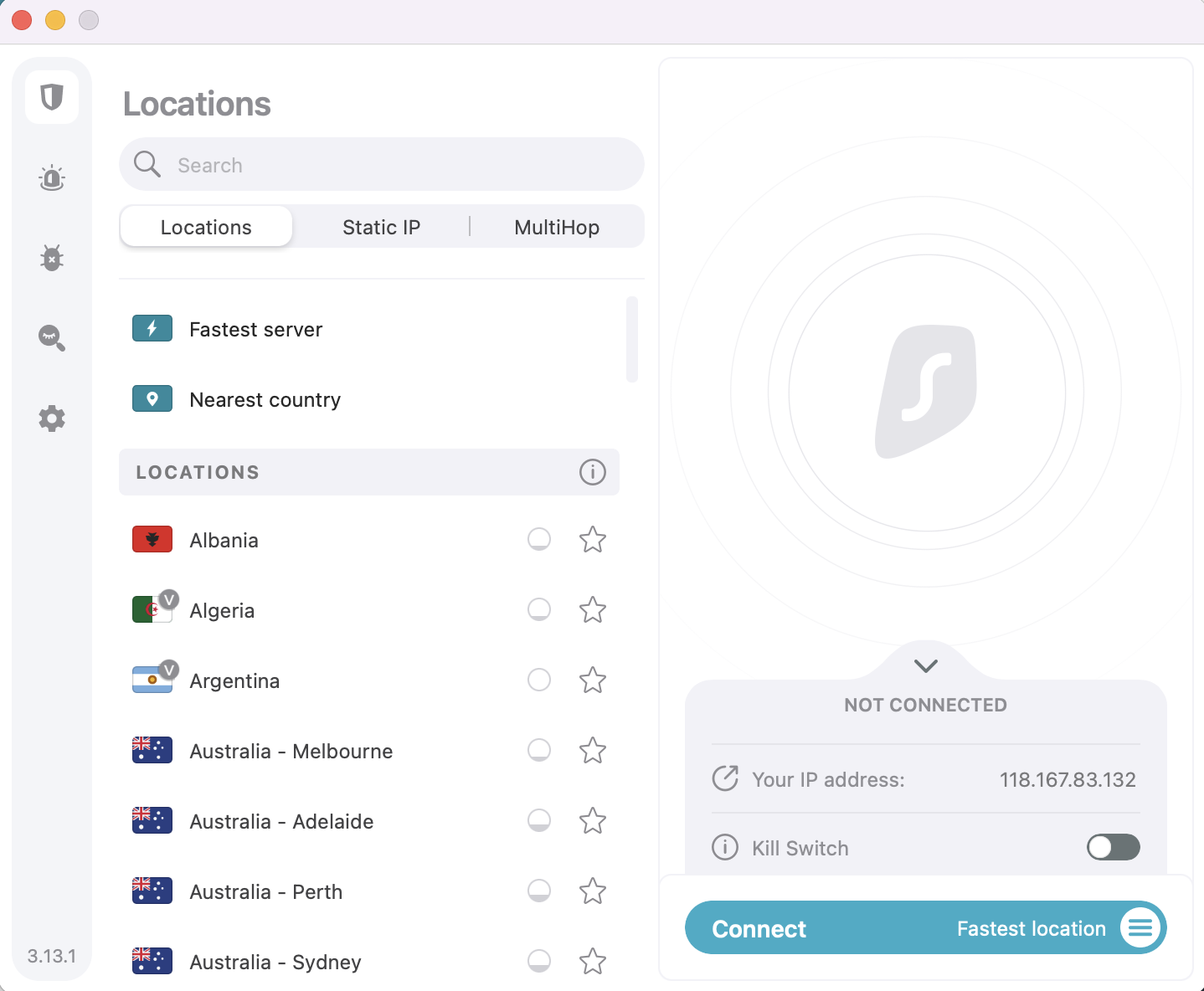Click the Connect button
Viewport: 1204px width, 991px height.
coord(926,927)
